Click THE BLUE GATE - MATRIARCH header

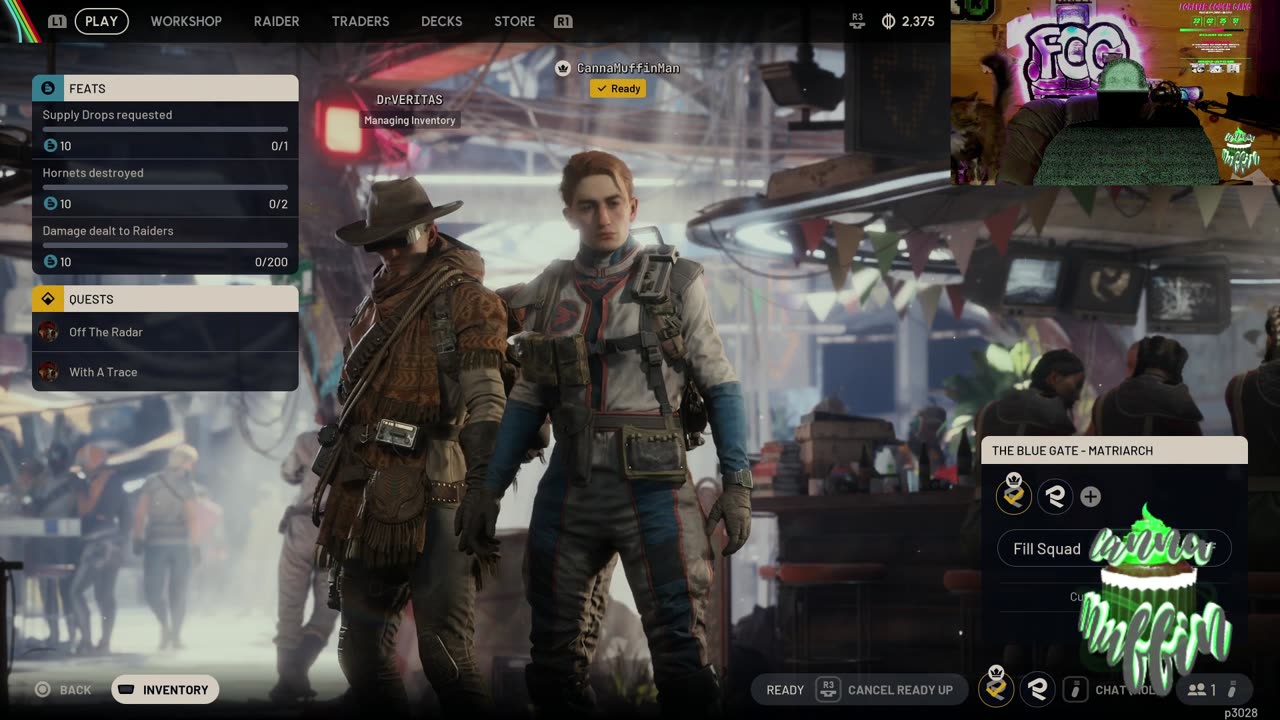tap(1114, 451)
